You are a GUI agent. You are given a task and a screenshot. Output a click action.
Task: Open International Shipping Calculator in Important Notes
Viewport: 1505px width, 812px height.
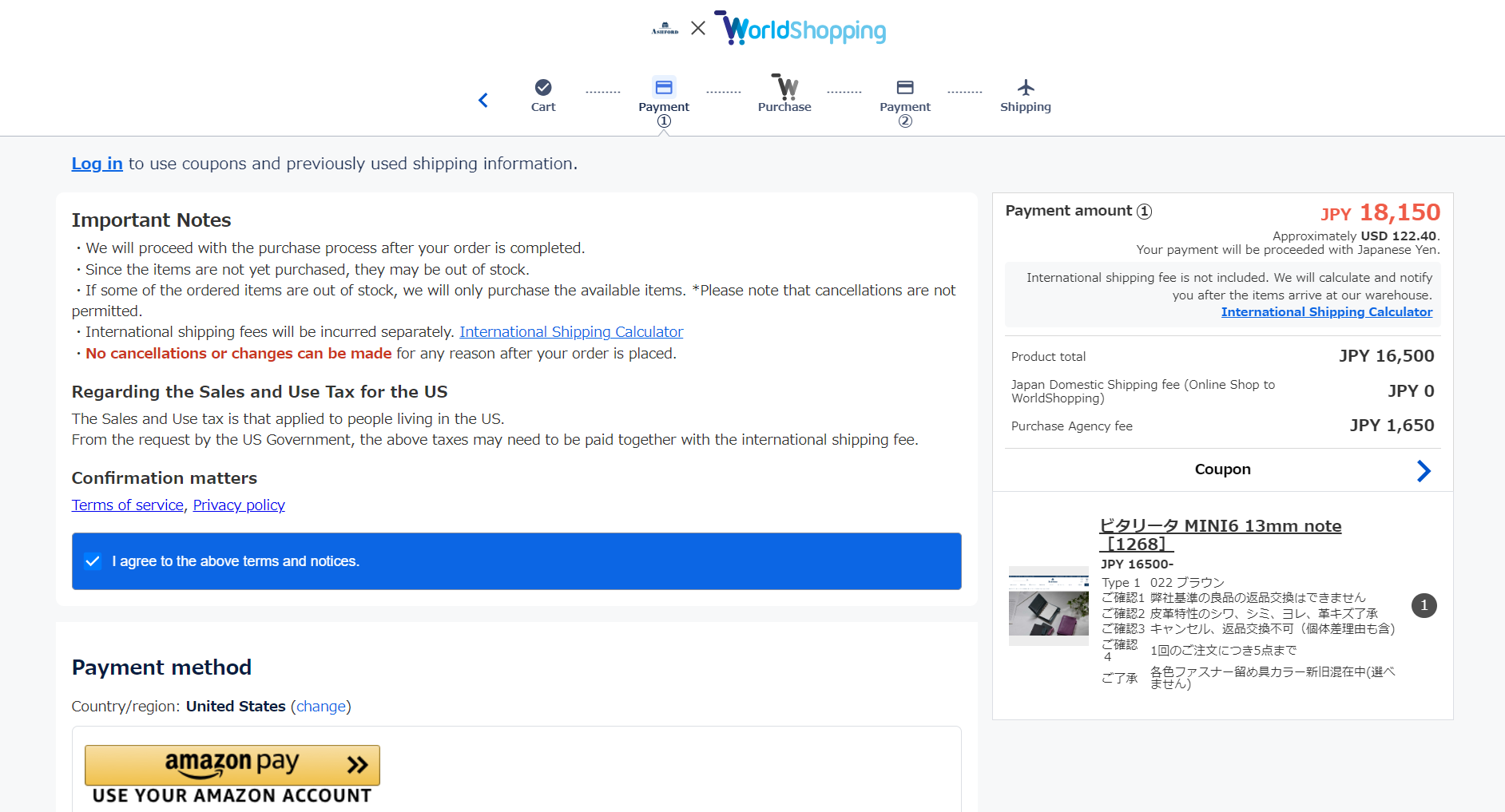571,332
